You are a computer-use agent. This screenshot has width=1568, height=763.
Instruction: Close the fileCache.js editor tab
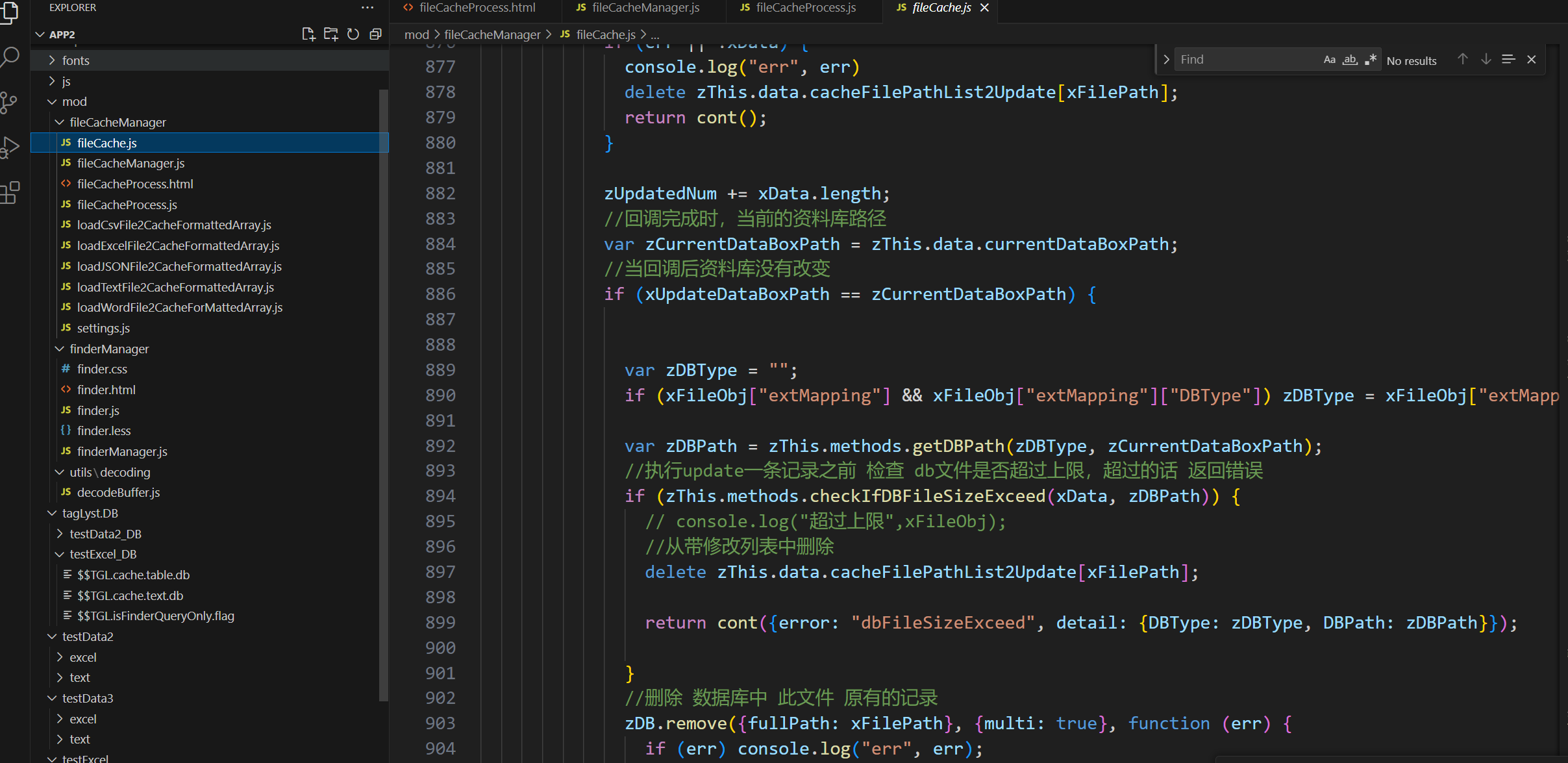(984, 8)
